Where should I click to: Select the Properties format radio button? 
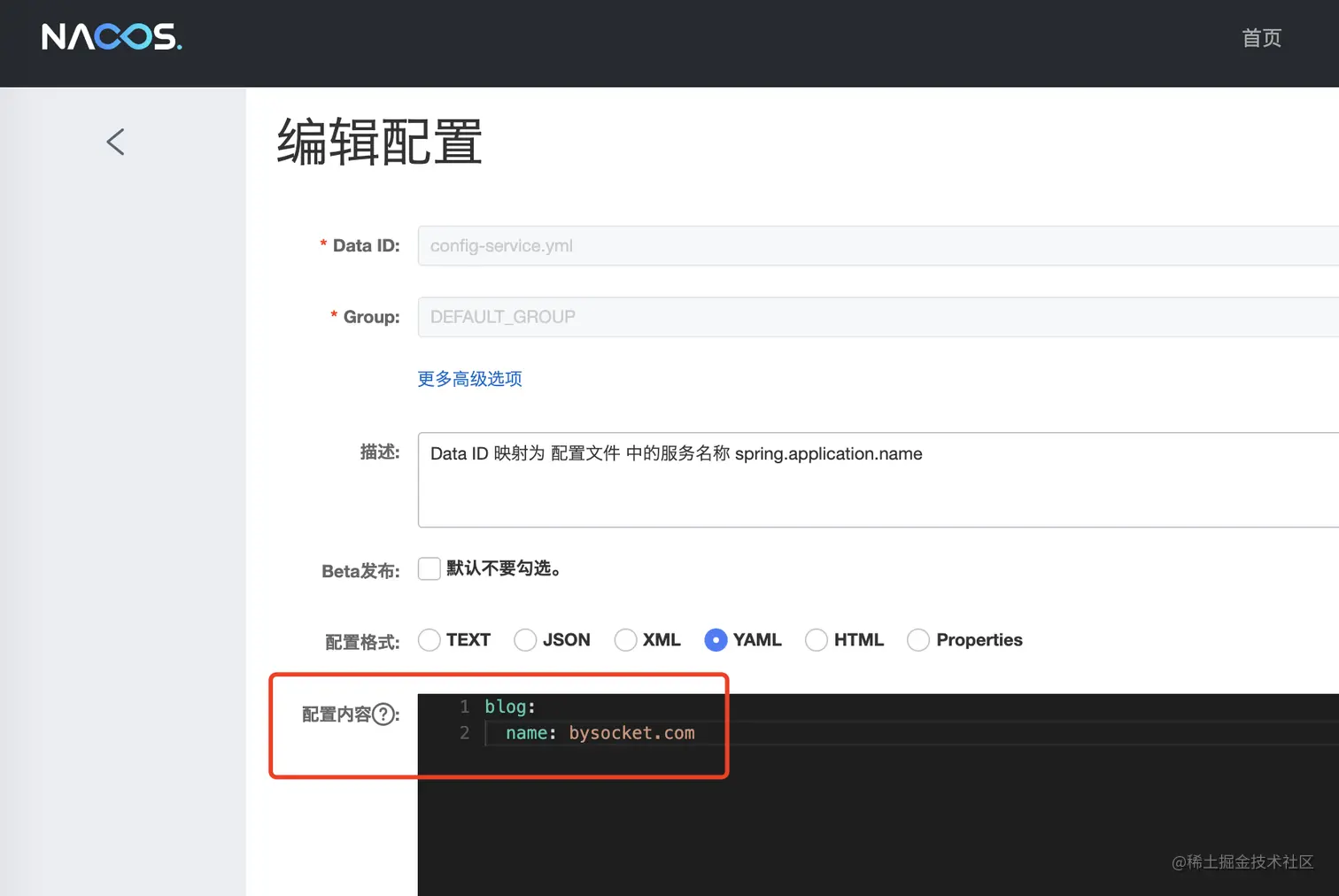[x=918, y=640]
